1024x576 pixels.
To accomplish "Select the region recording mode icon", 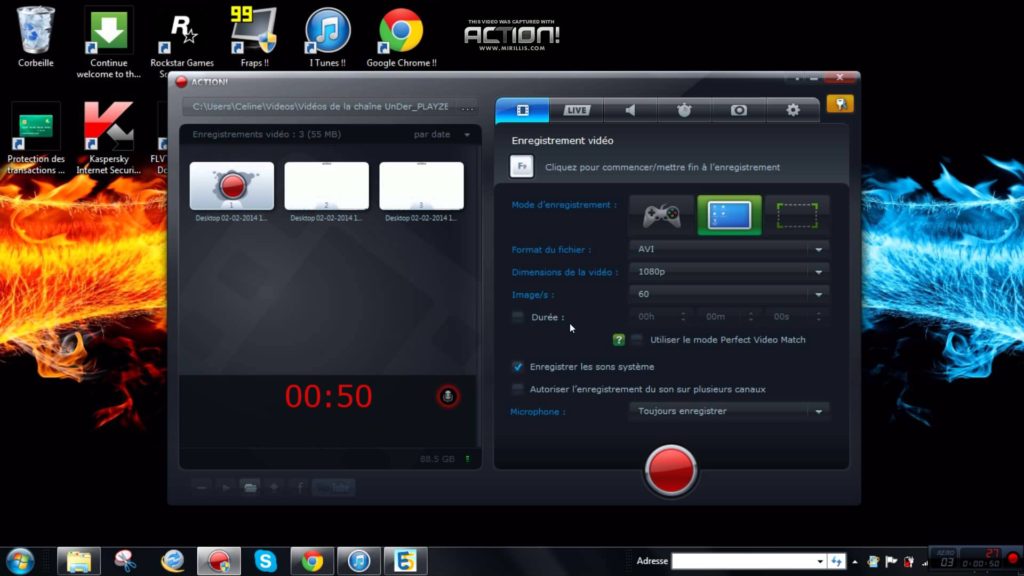I will point(797,213).
